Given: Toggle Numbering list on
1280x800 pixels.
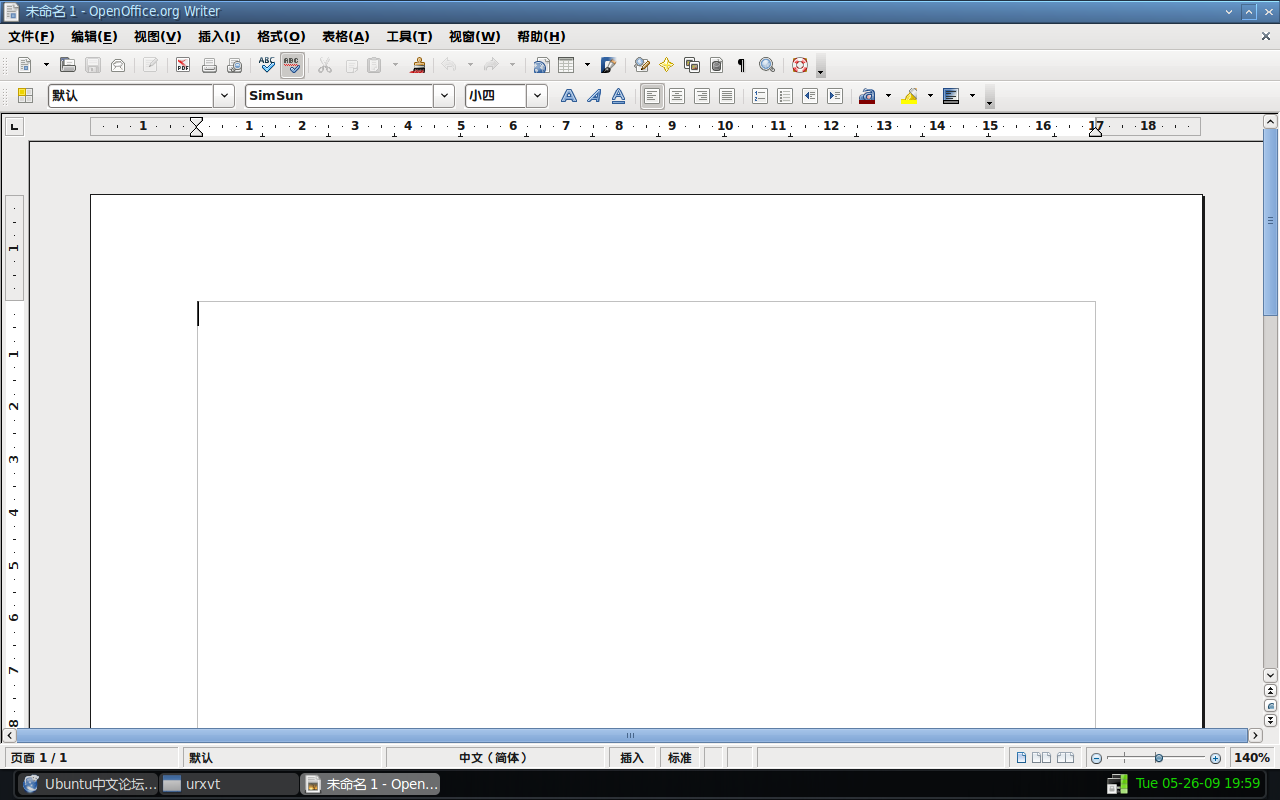Looking at the screenshot, I should [x=760, y=96].
